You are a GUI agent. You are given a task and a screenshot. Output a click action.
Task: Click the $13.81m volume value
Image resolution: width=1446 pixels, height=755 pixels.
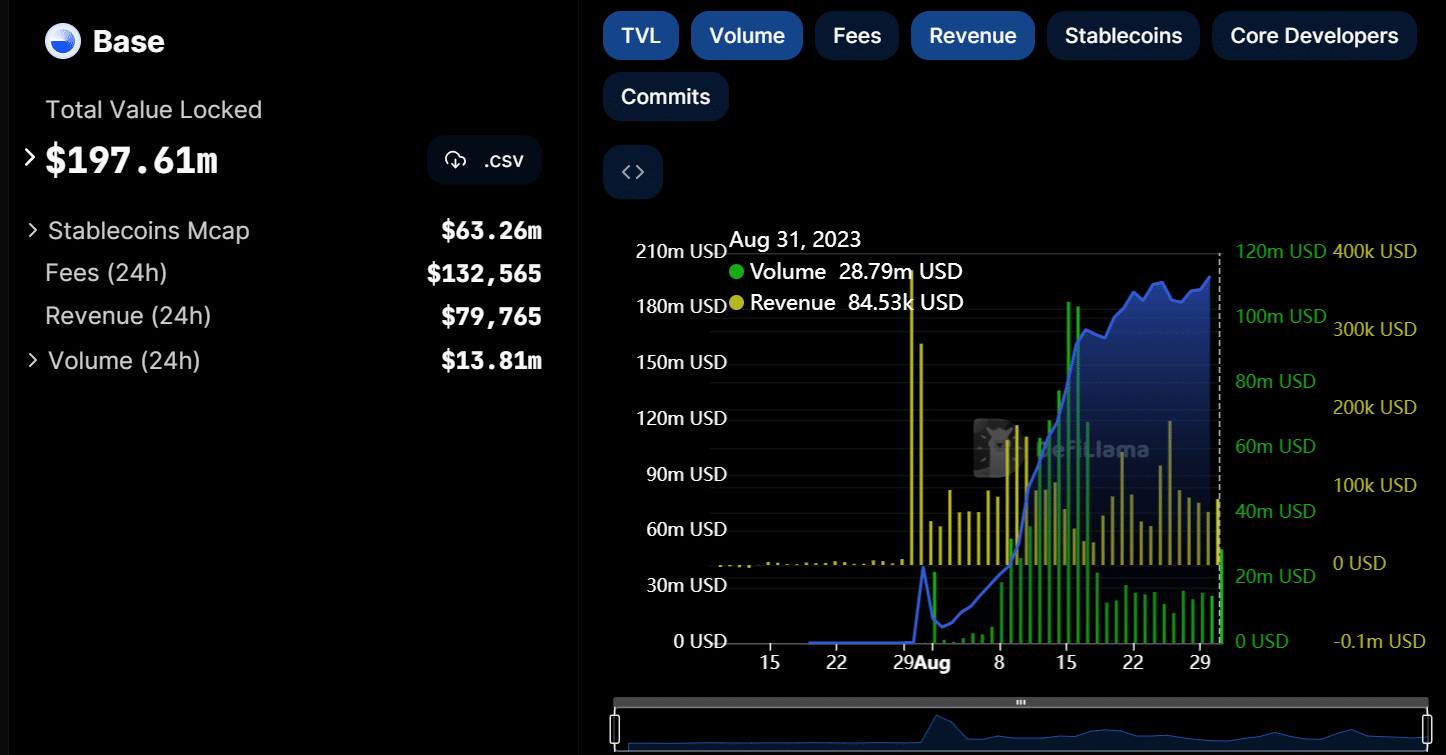click(x=491, y=361)
